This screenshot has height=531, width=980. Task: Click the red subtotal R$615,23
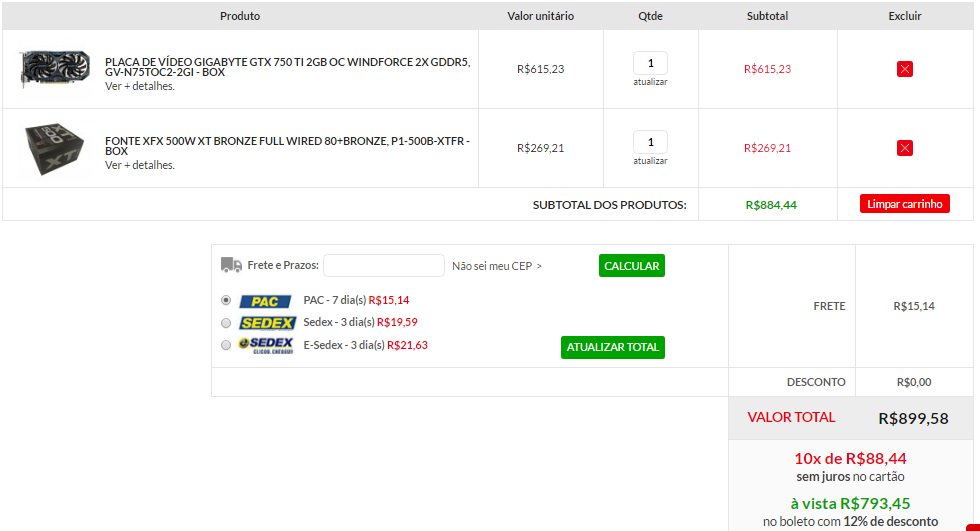pos(767,69)
